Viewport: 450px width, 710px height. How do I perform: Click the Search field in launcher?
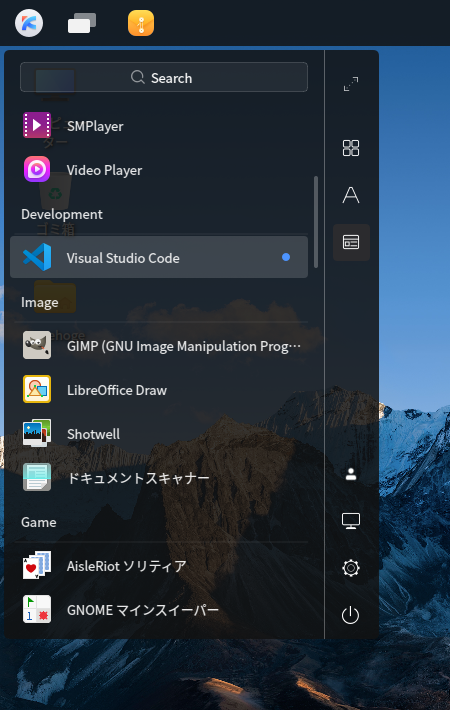(164, 77)
